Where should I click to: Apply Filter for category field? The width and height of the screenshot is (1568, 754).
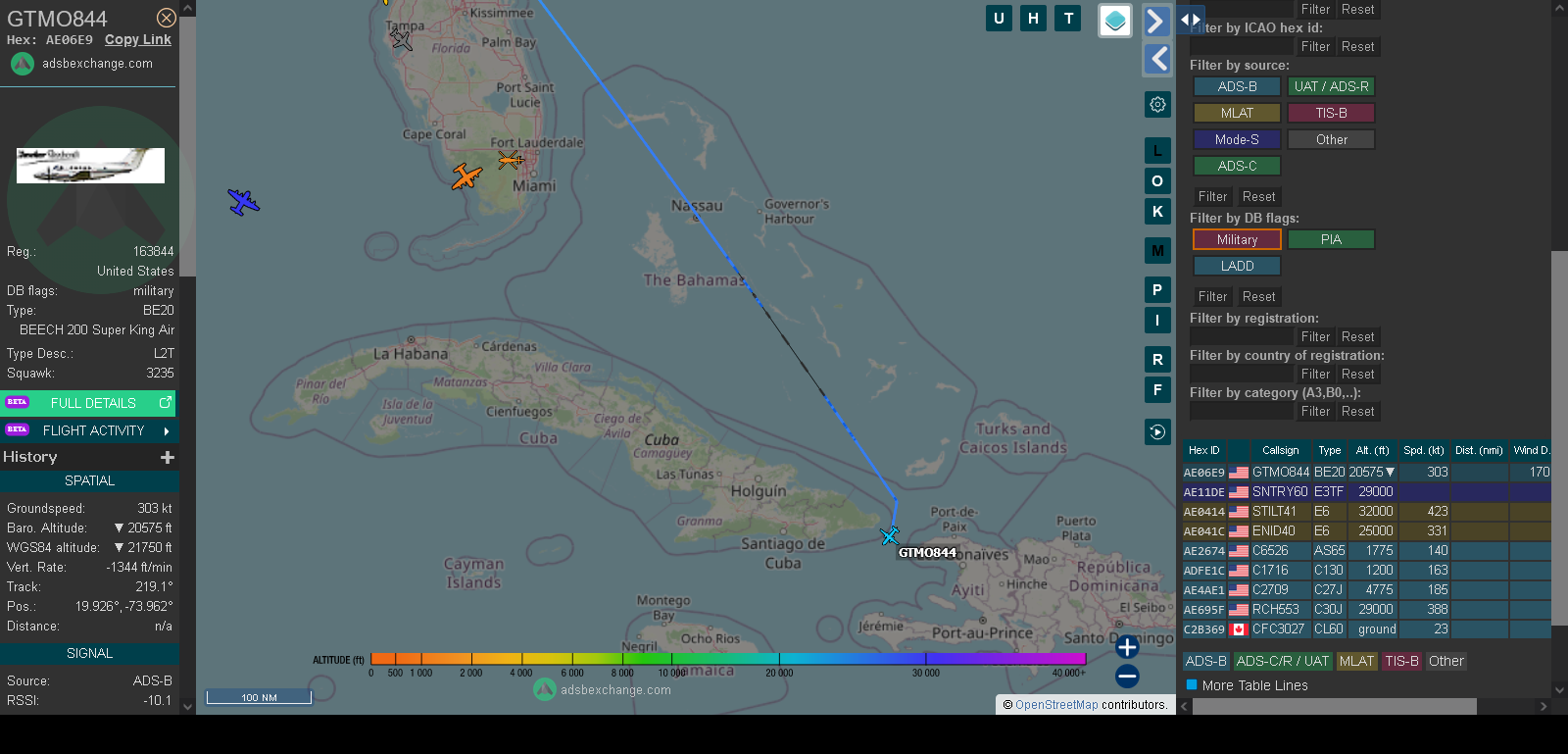tap(1315, 411)
